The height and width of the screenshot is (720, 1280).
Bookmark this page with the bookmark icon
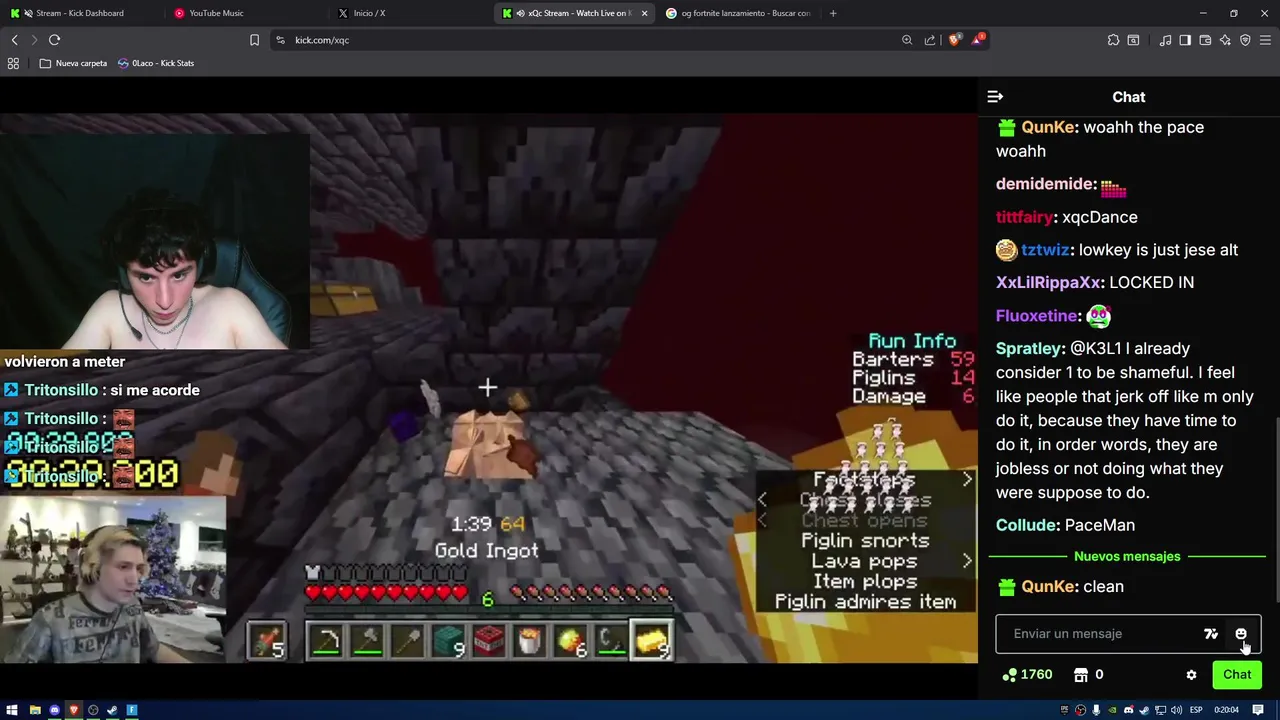coord(254,40)
